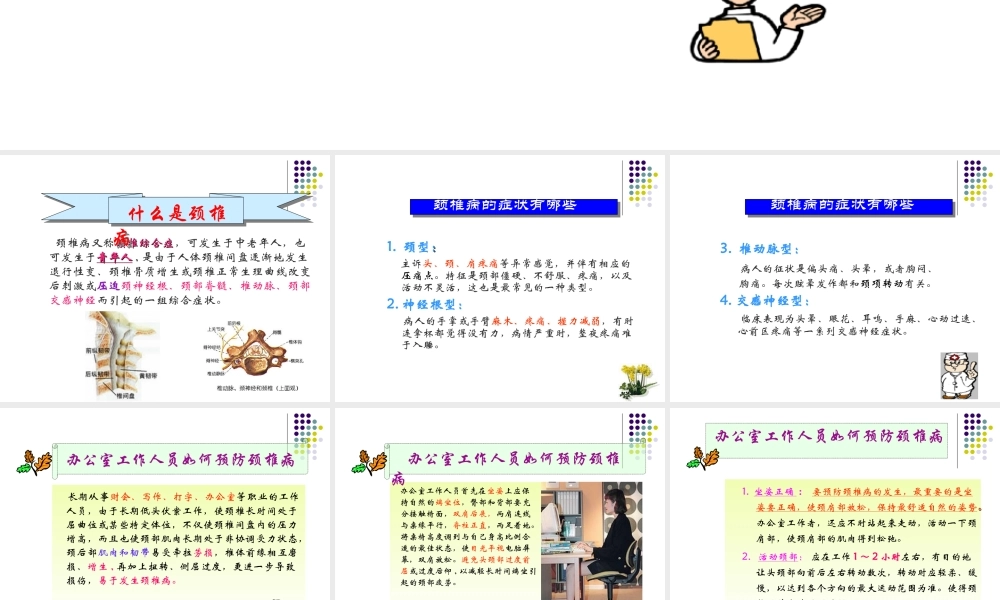Open the slide starting 长期从事财会、写作

click(x=165, y=504)
